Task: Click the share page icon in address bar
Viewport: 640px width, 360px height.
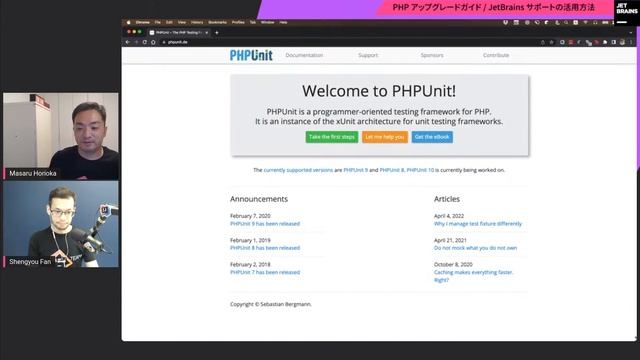Action: tap(543, 42)
